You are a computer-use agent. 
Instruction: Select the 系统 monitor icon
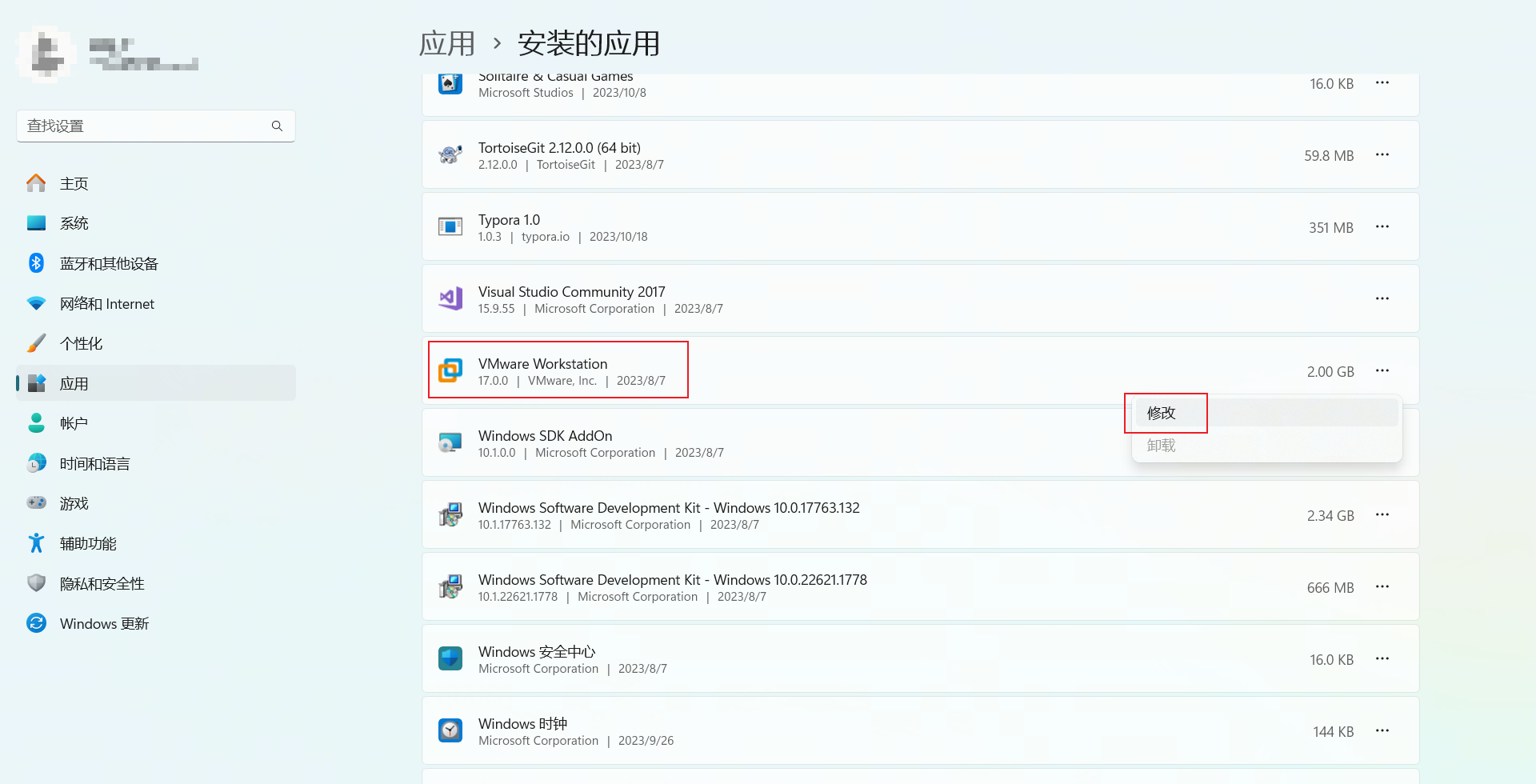(x=36, y=223)
